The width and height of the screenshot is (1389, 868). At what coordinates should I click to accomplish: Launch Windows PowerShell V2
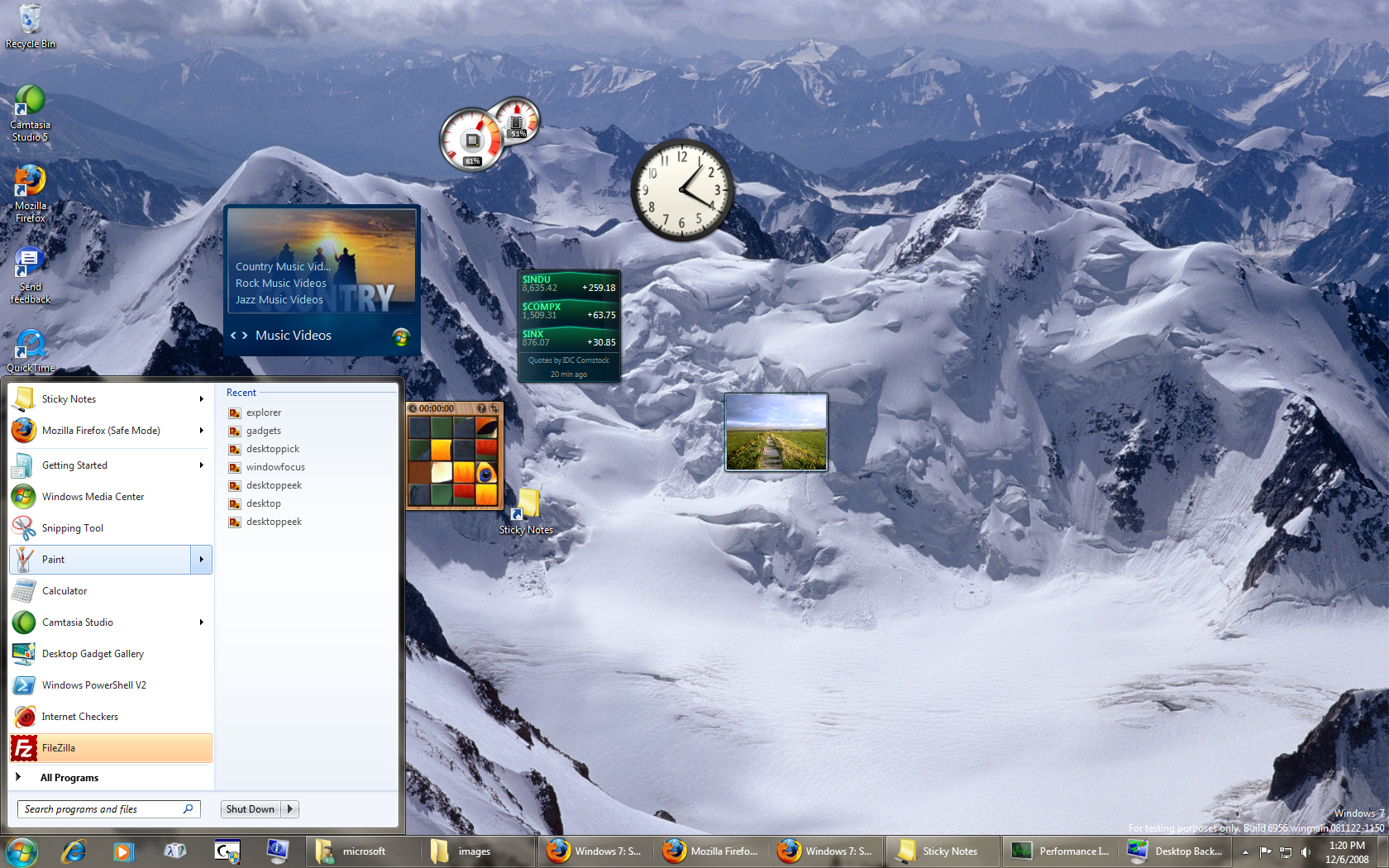(x=111, y=685)
